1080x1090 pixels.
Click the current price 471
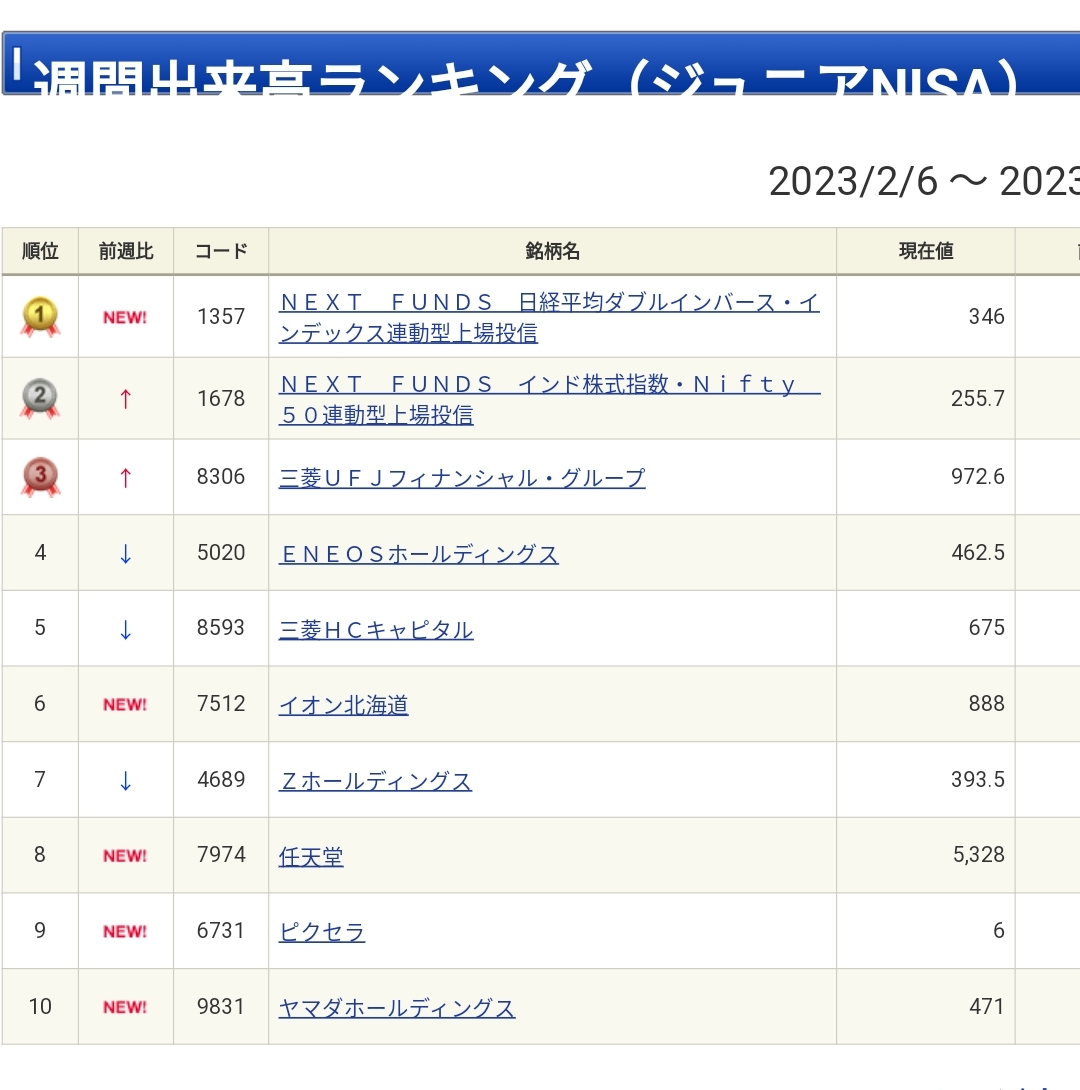tap(987, 1007)
